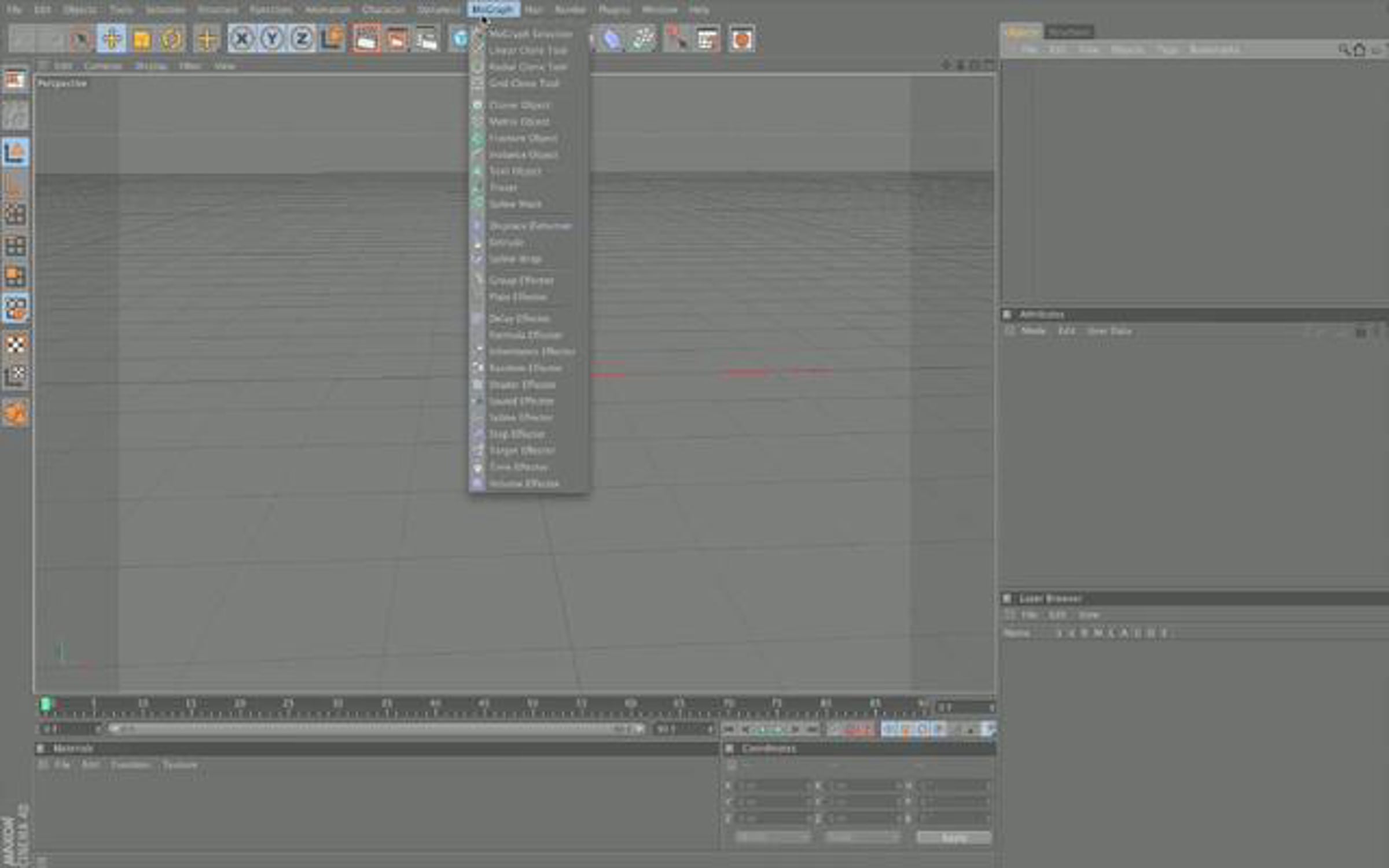Viewport: 1389px width, 868px height.
Task: Add a Cube primitive object
Action: pyautogui.click(x=460, y=39)
